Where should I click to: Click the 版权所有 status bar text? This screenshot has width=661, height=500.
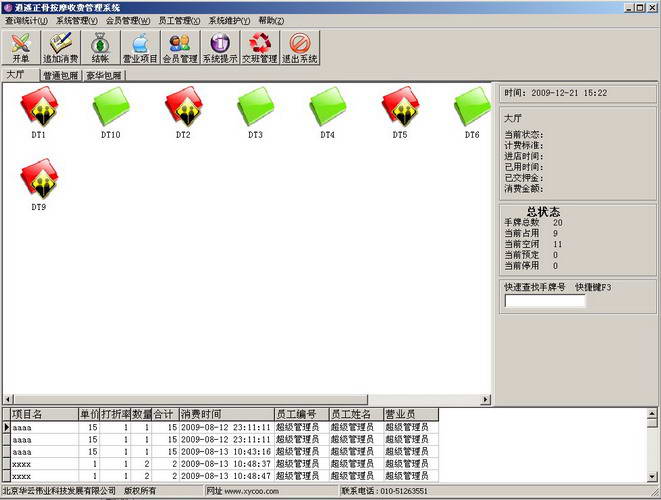140,491
